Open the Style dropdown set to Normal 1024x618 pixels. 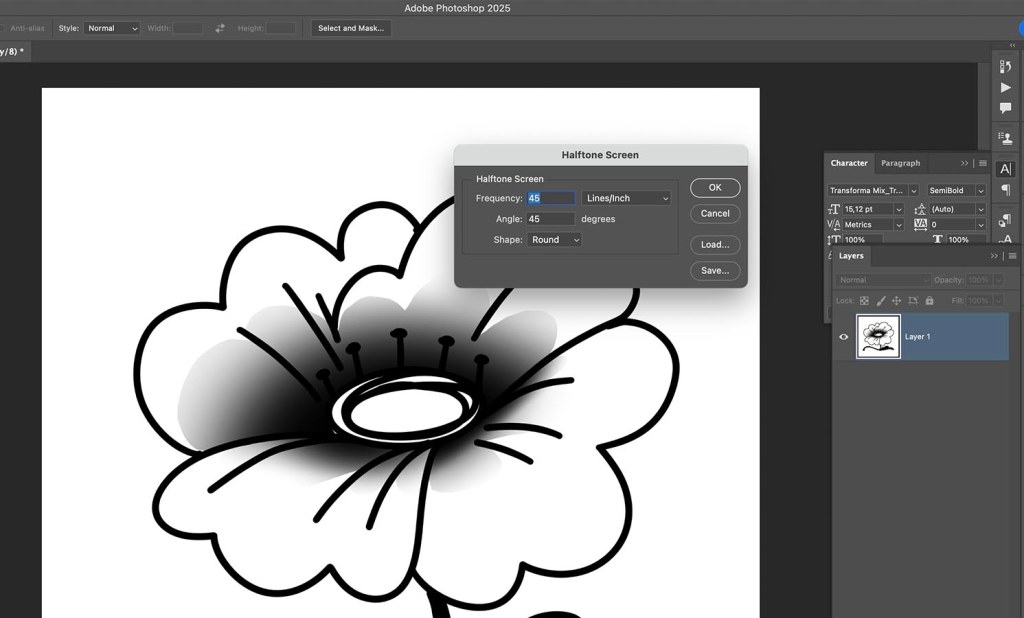click(x=112, y=28)
